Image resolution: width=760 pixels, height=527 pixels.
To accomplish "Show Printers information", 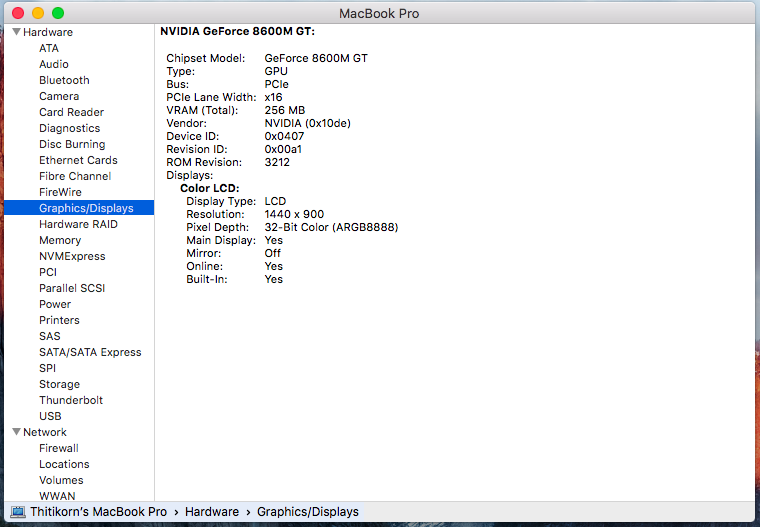I will click(59, 320).
